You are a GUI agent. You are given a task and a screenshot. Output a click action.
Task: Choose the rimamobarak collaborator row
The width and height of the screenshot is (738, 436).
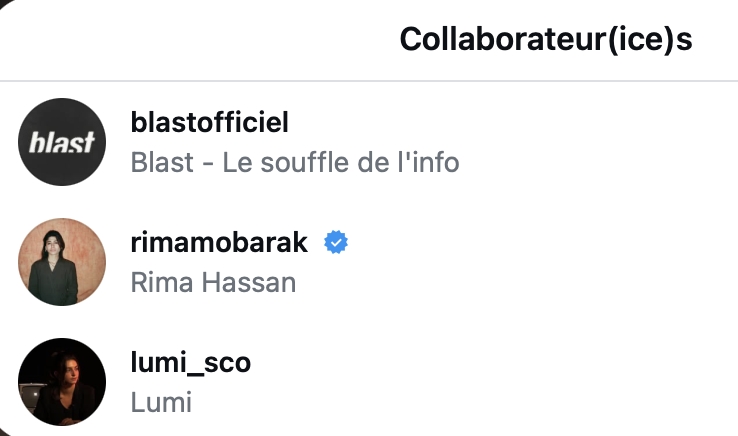coord(369,262)
